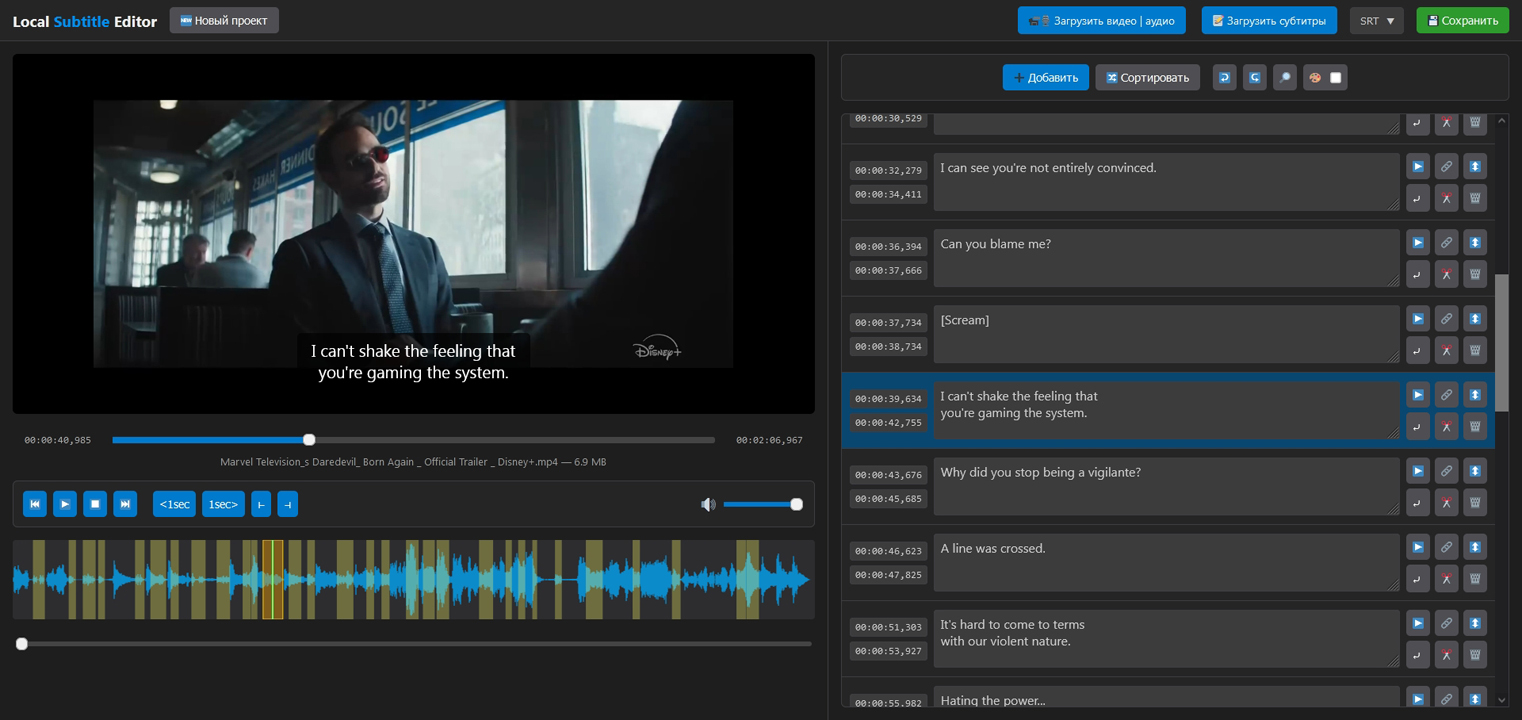Screen dimensions: 1522x720
Task: Click the '[Scream]' subtitle text area
Action: click(1166, 334)
